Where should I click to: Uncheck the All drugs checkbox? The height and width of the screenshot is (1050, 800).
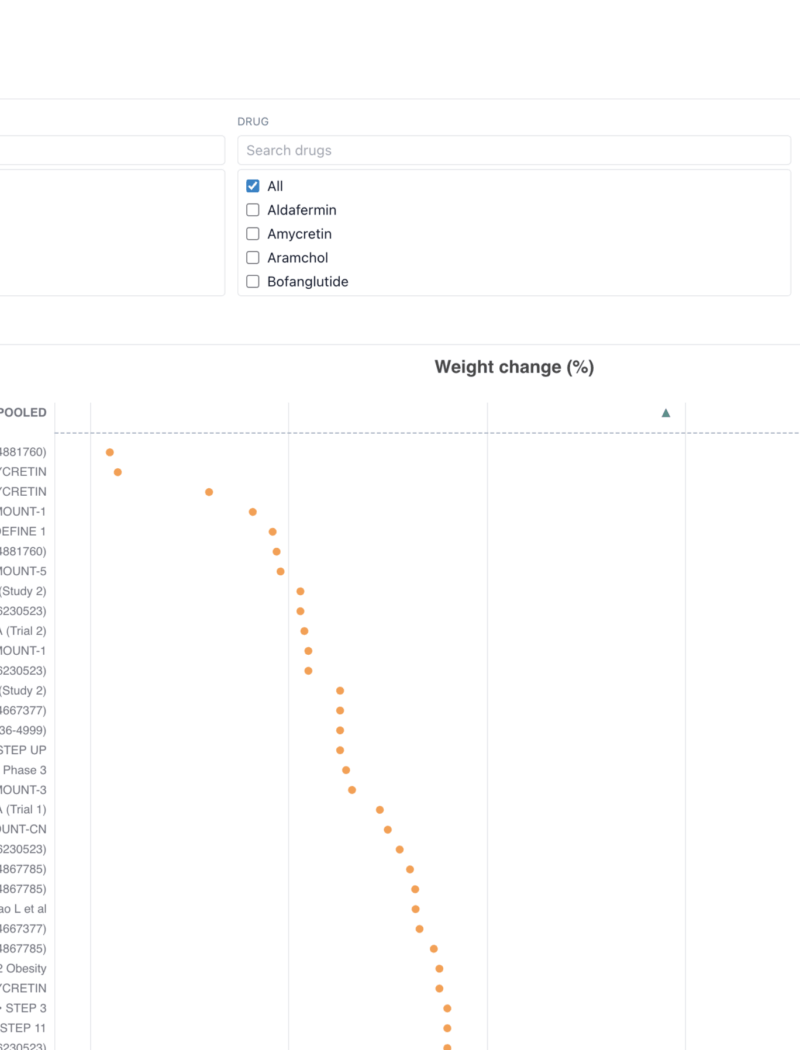click(253, 186)
